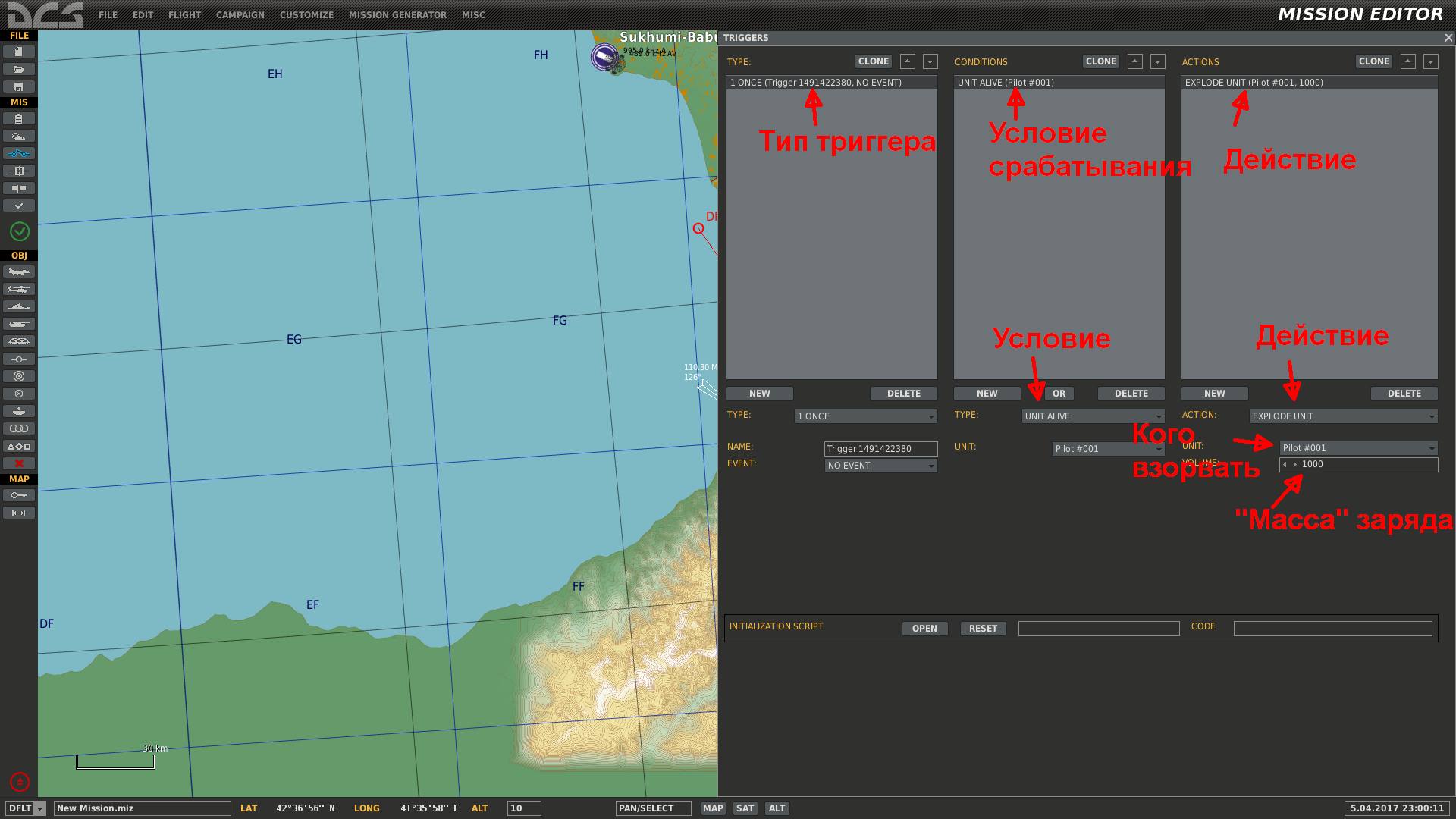Select the helicopter group placement tool

[19, 289]
